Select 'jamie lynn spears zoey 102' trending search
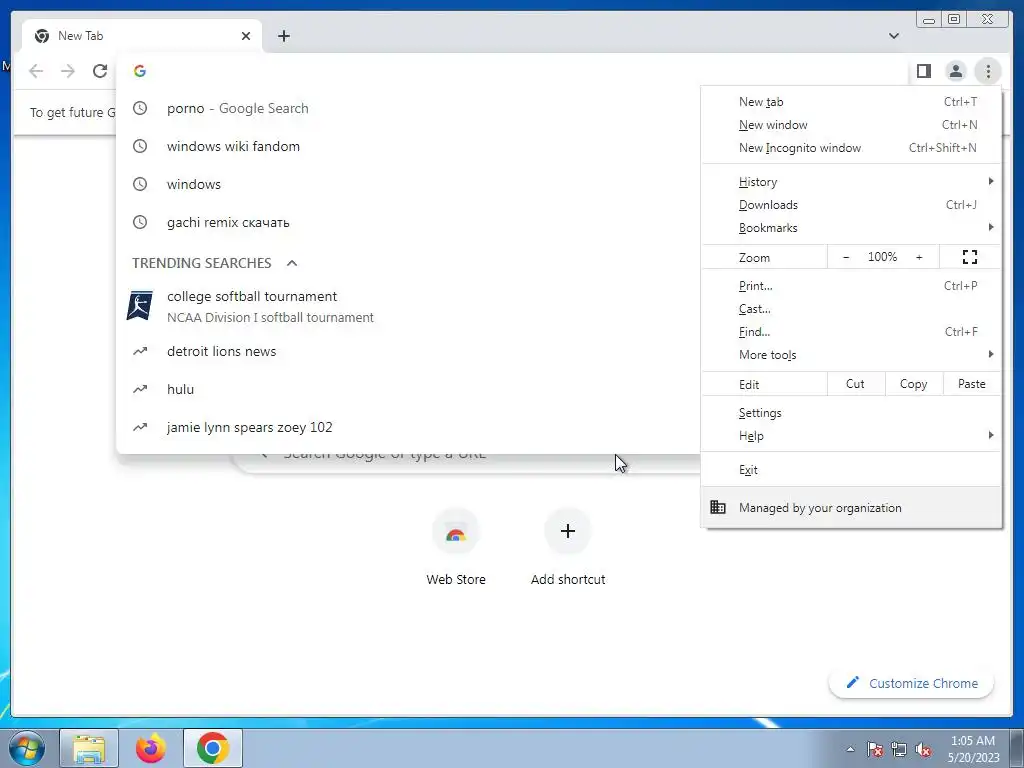The height and width of the screenshot is (768, 1024). (x=408, y=427)
